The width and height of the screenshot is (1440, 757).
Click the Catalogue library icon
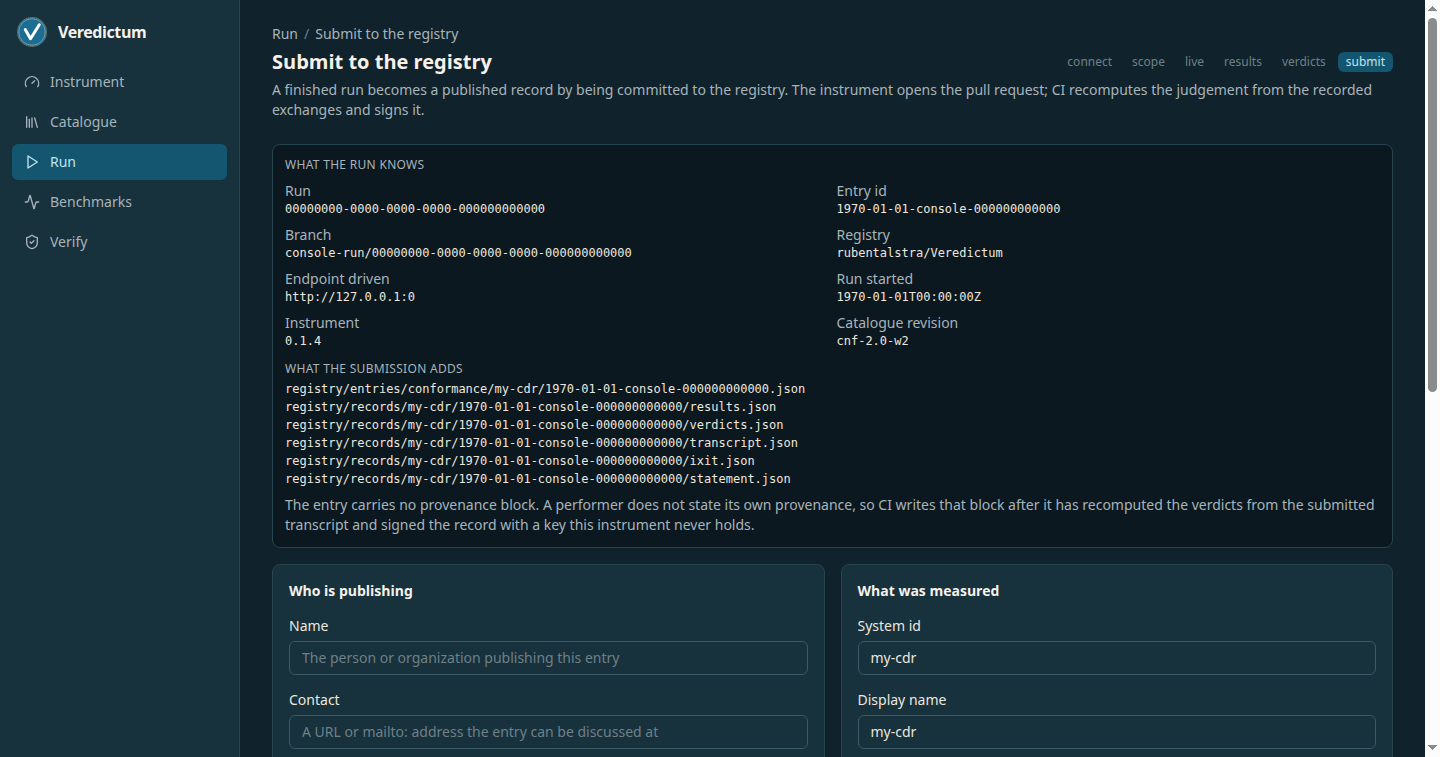[32, 122]
